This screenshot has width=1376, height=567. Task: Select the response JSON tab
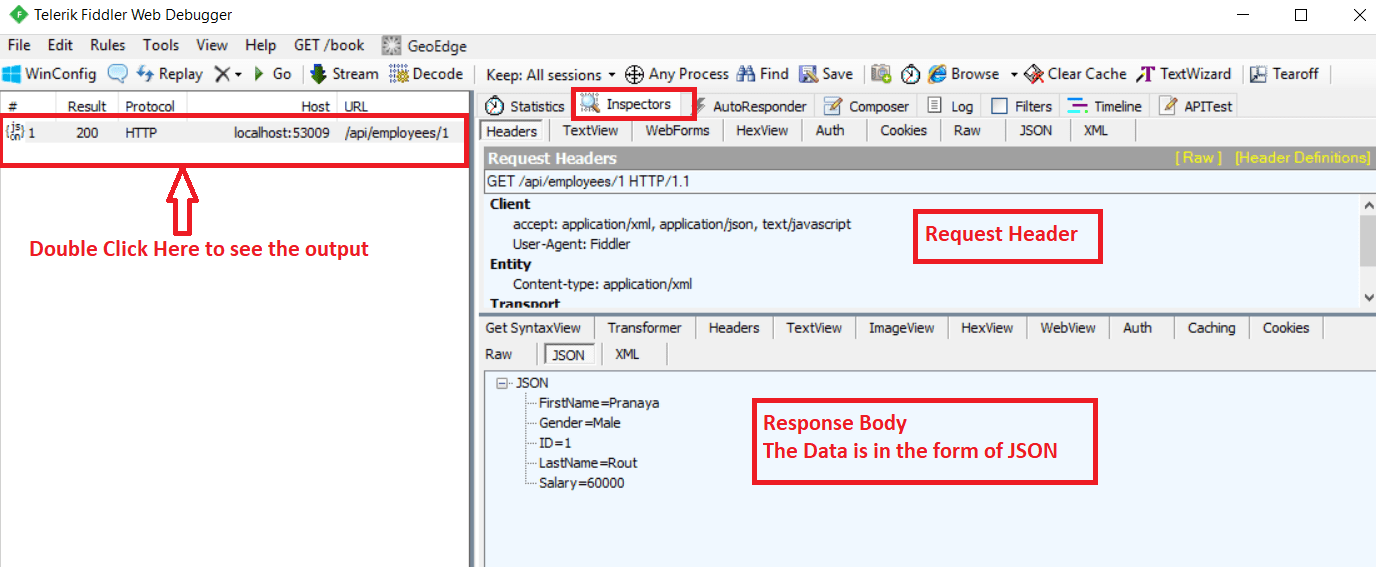569,354
